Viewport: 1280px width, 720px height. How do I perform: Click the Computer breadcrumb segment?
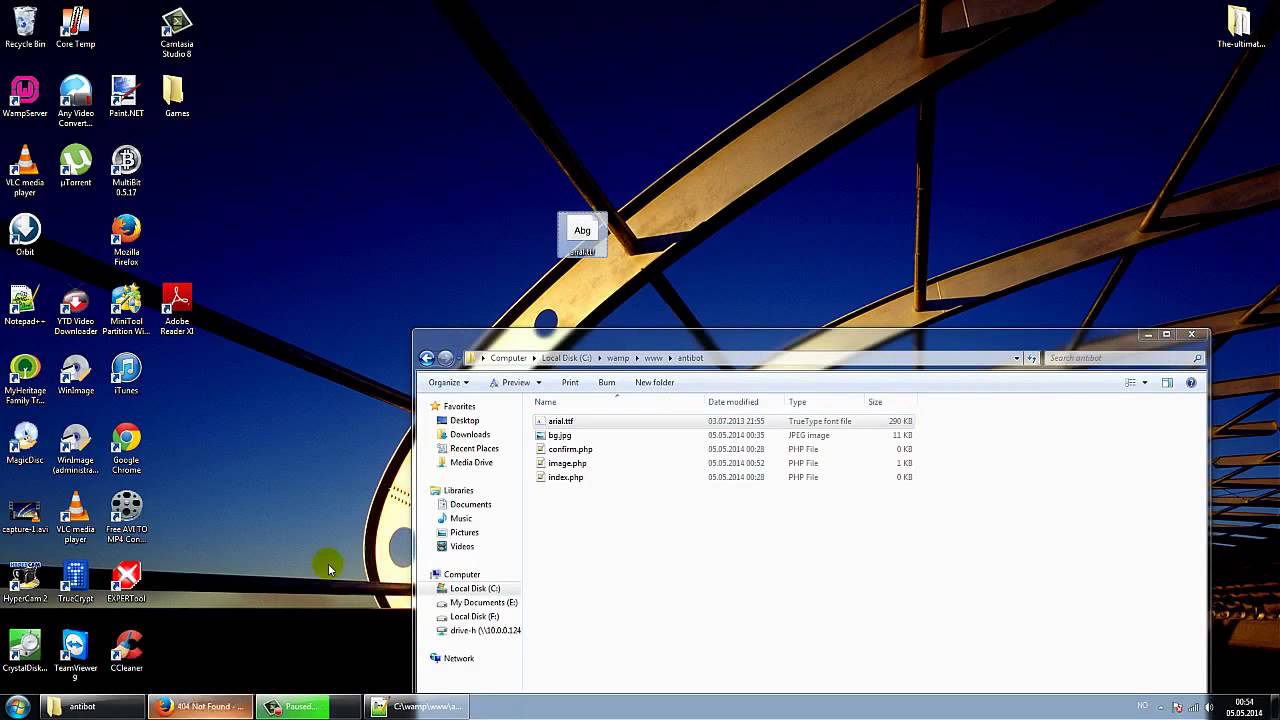(508, 358)
